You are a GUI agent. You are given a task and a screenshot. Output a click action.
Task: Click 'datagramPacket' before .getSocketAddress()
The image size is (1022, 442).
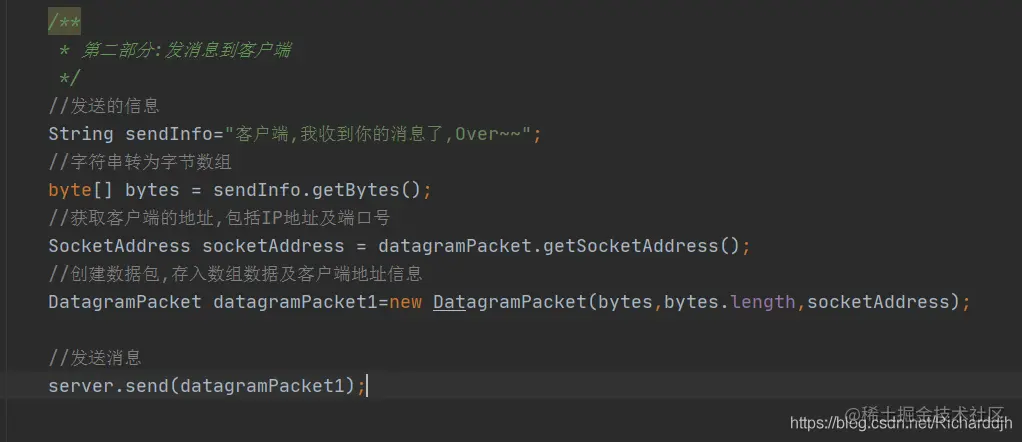point(455,246)
